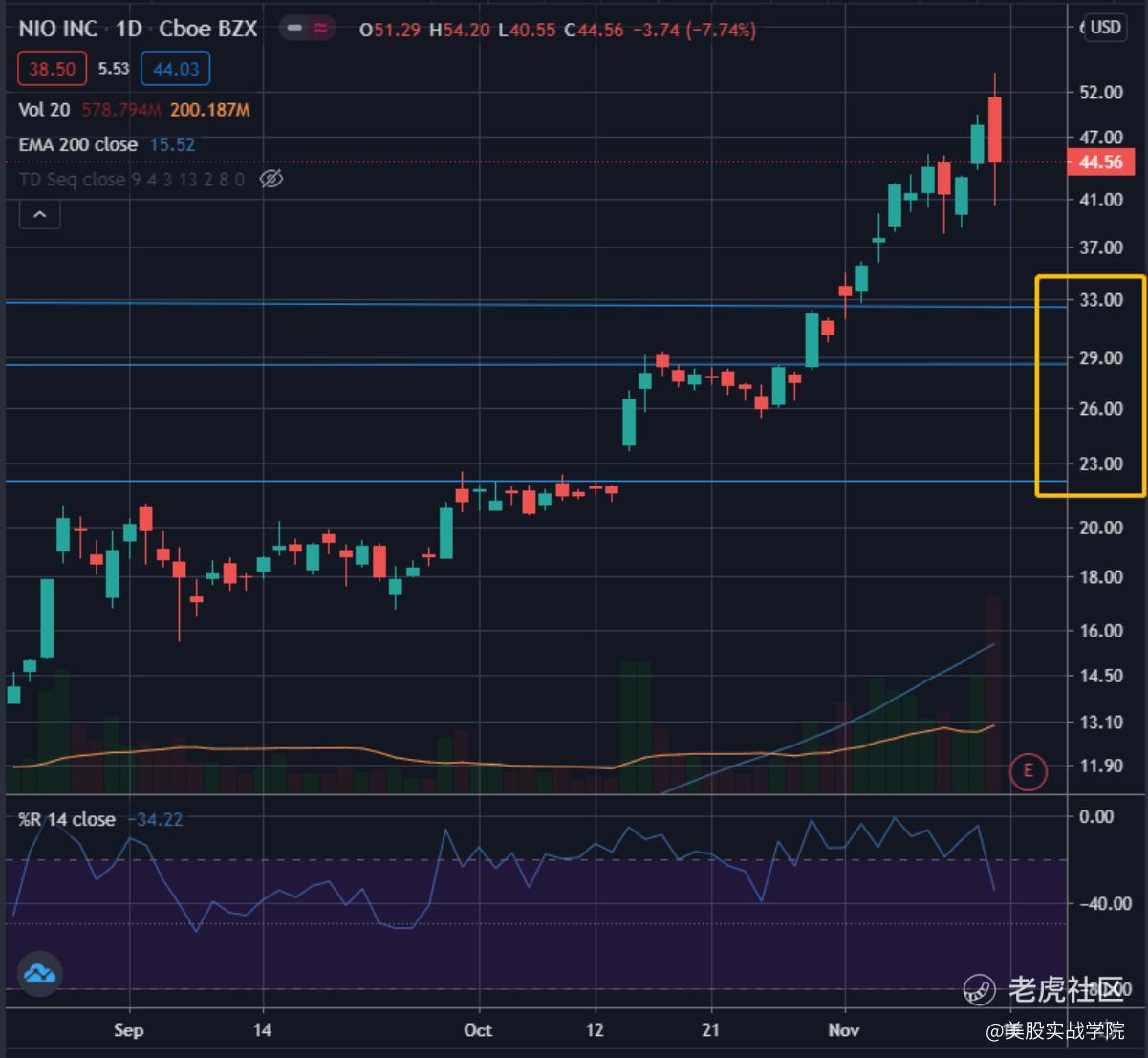1148x1058 pixels.
Task: Click the 33.00 price axis label
Action: [1100, 300]
